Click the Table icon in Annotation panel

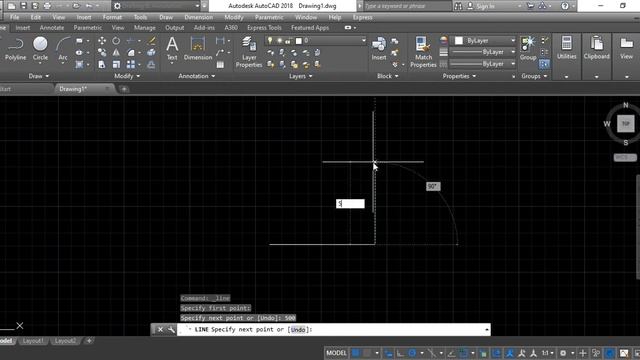[220, 64]
